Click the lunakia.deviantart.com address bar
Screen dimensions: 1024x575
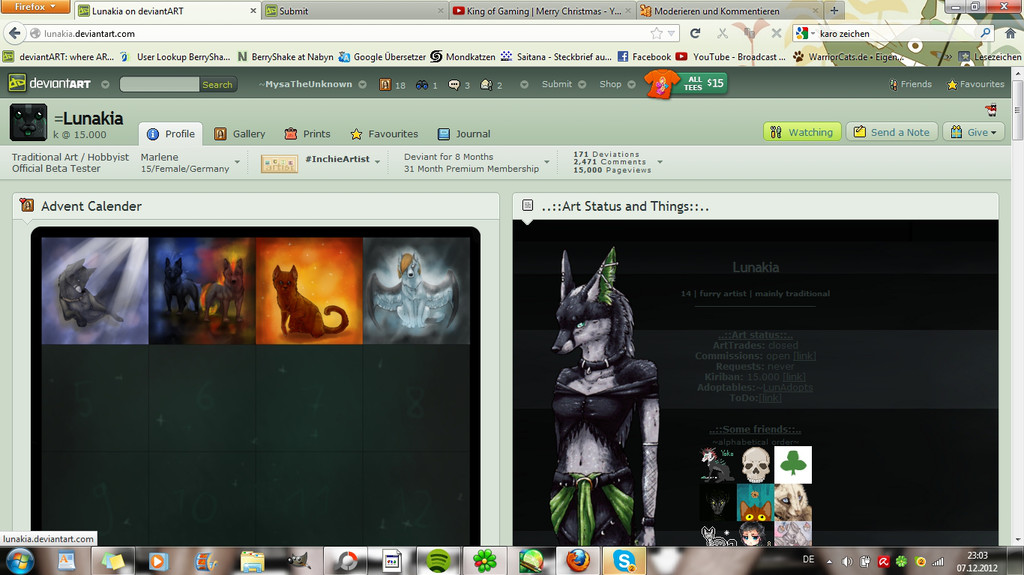coord(340,33)
